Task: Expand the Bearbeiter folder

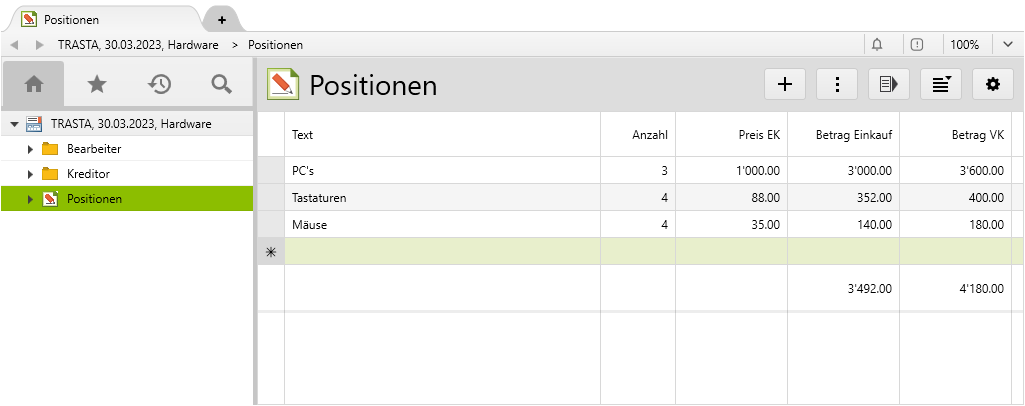Action: click(30, 149)
